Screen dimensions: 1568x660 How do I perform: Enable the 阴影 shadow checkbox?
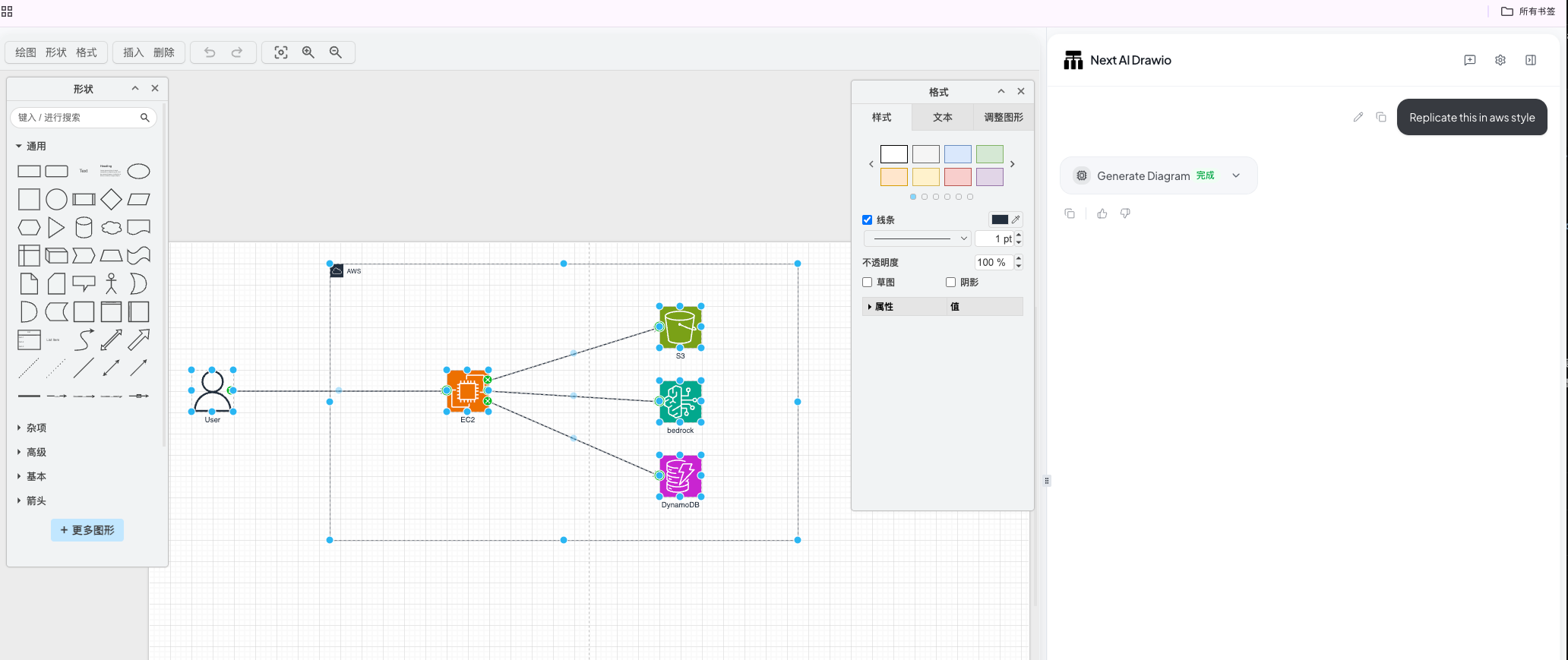pyautogui.click(x=950, y=282)
